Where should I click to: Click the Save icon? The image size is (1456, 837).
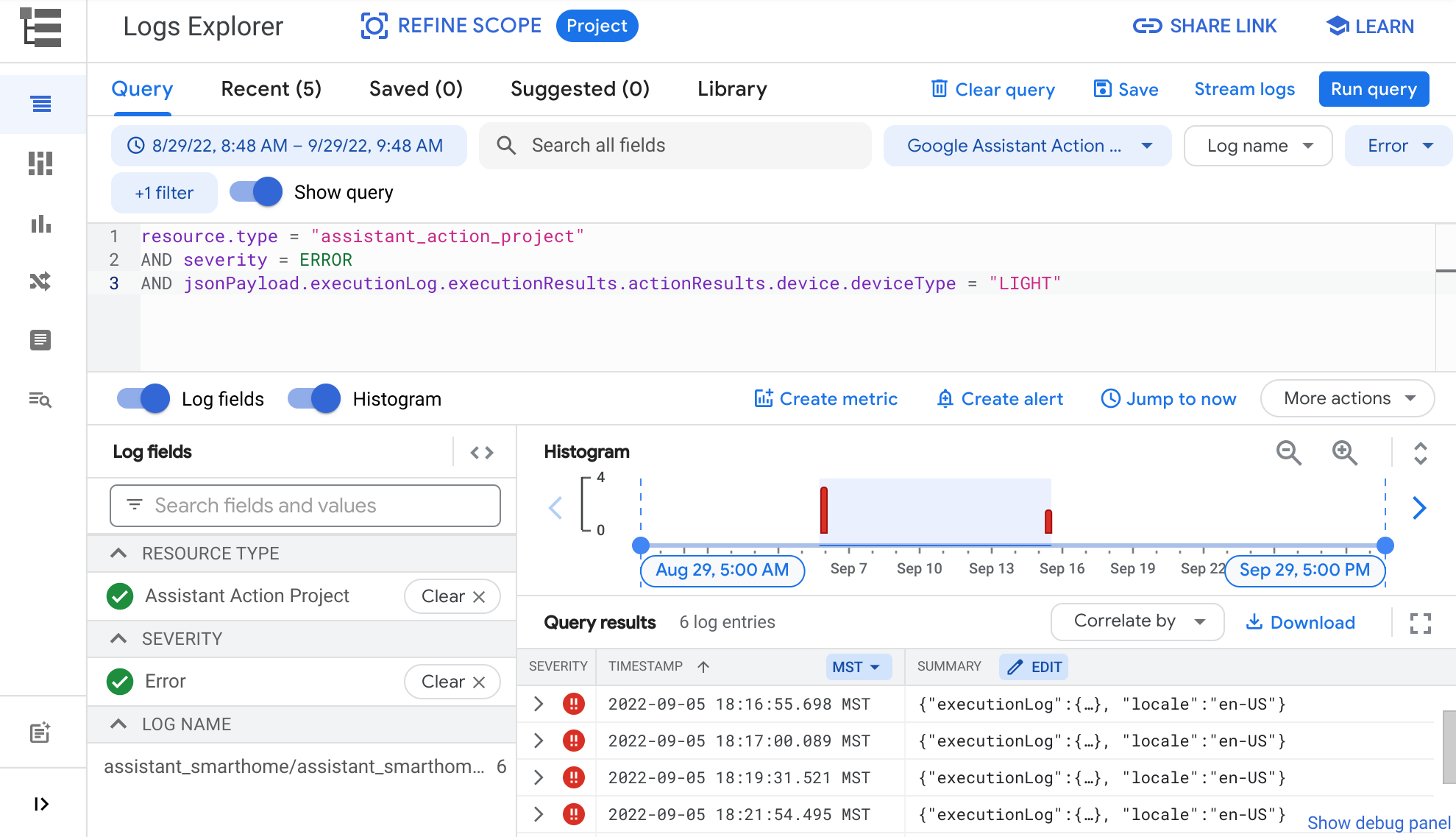1101,90
